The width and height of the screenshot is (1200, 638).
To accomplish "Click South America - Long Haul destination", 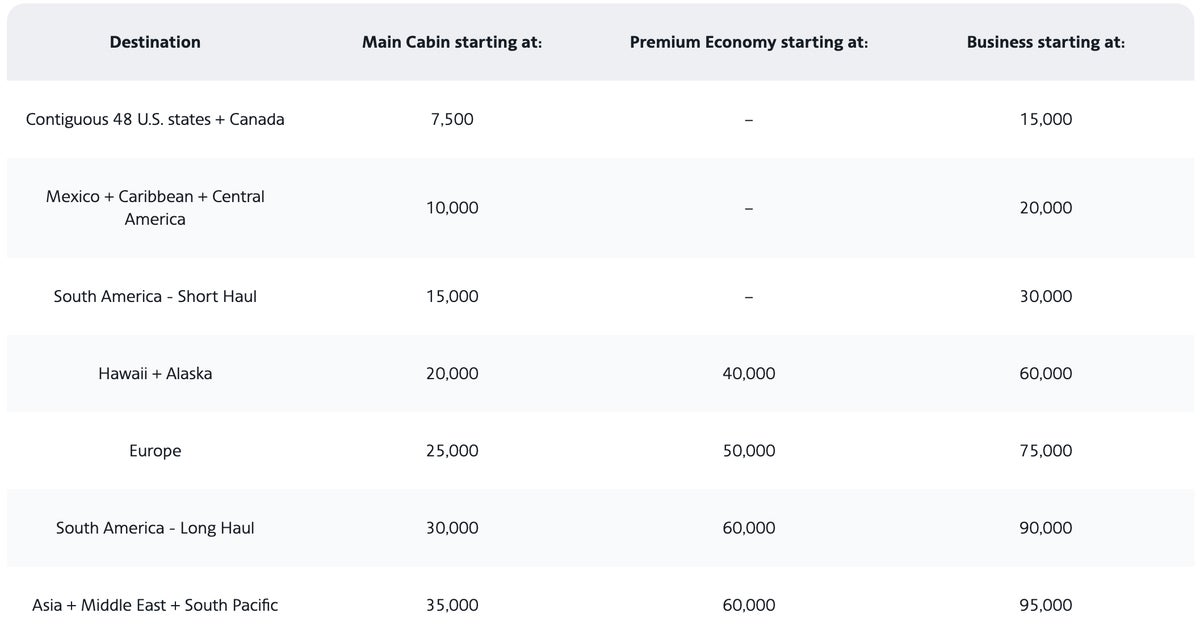I will pyautogui.click(x=155, y=528).
